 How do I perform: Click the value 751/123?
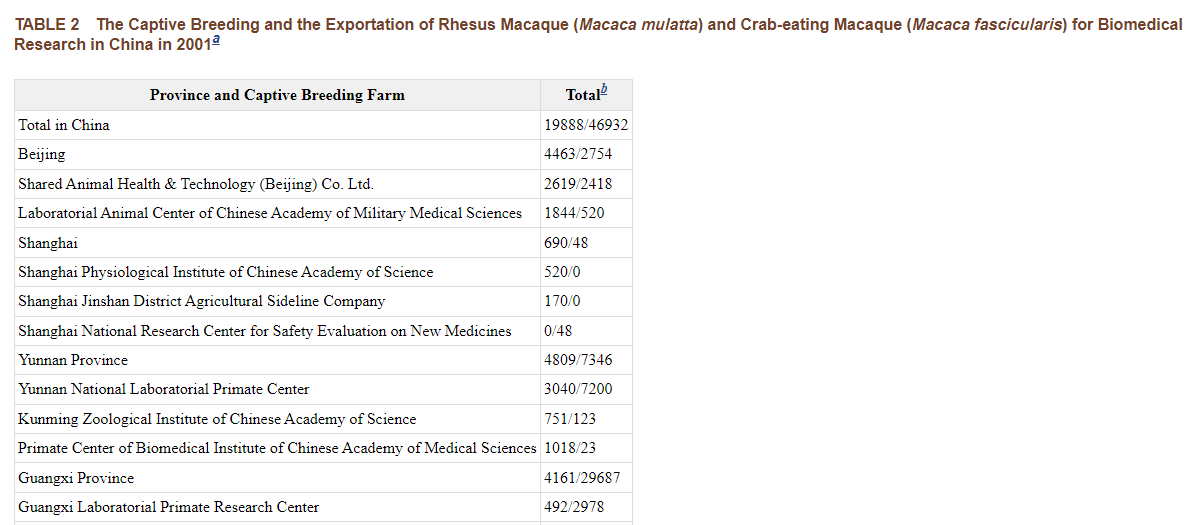(x=570, y=419)
